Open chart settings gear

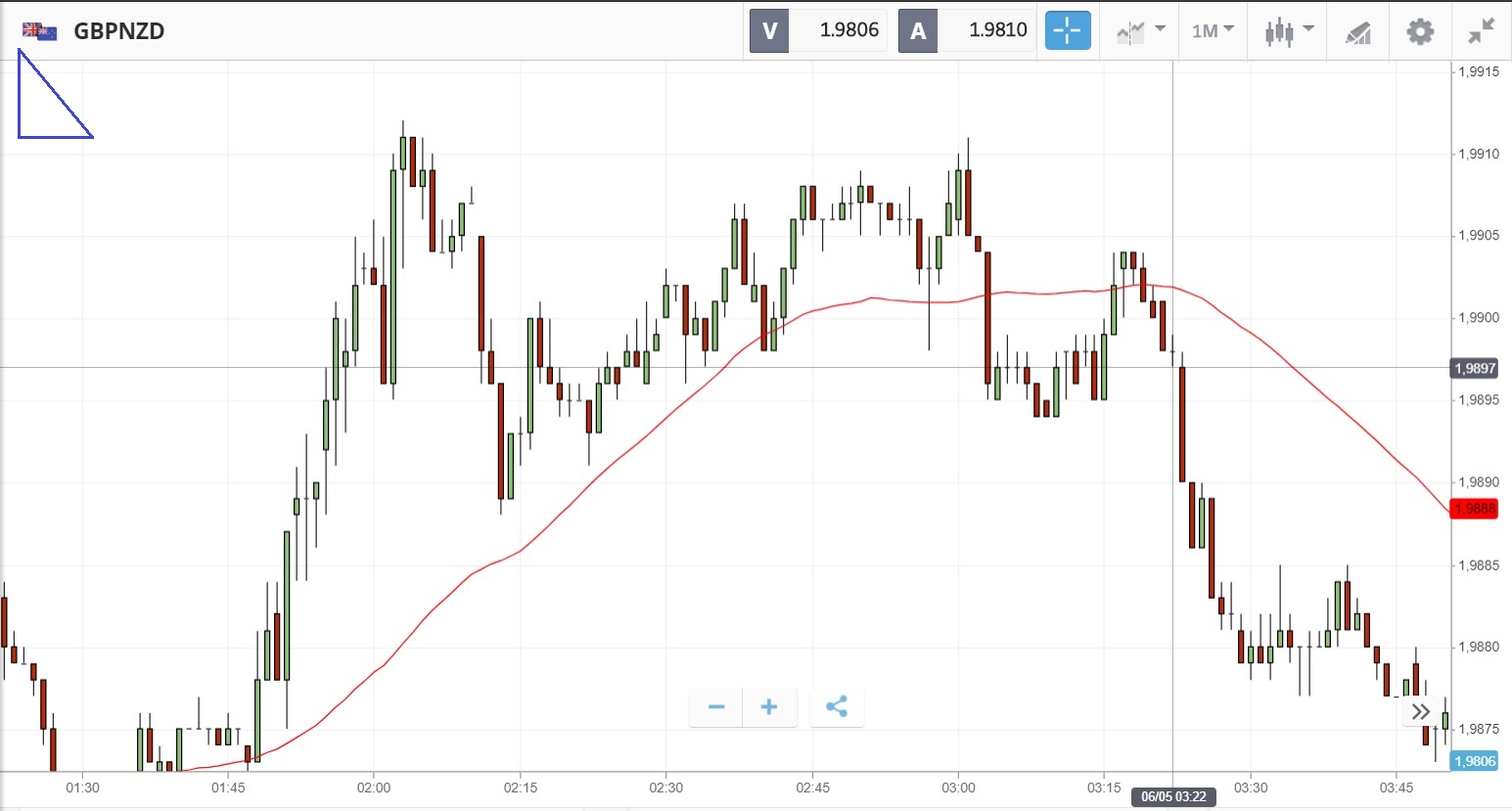point(1420,31)
